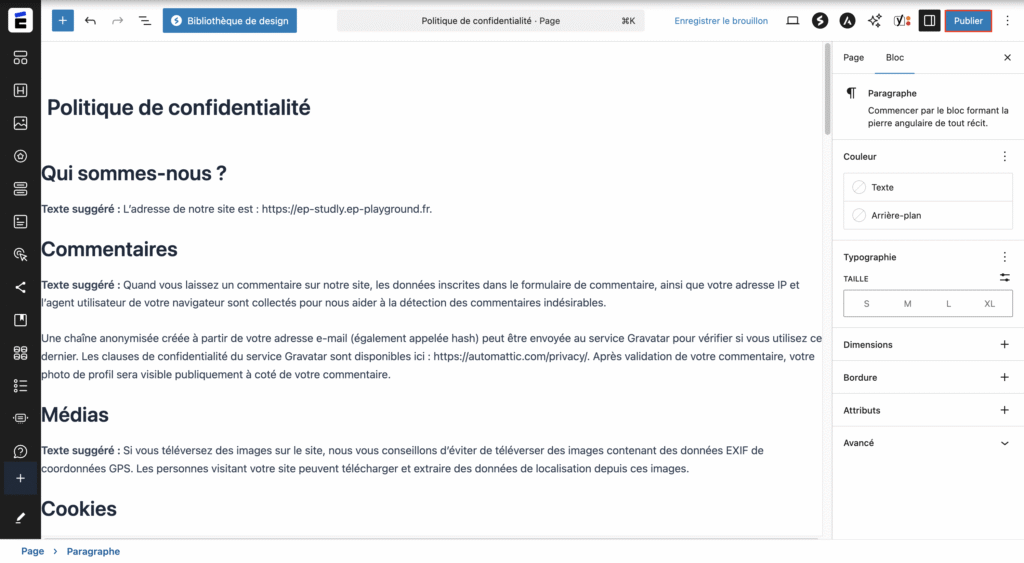Select the star badge icon in sidebar
The width and height of the screenshot is (1024, 563).
20,156
